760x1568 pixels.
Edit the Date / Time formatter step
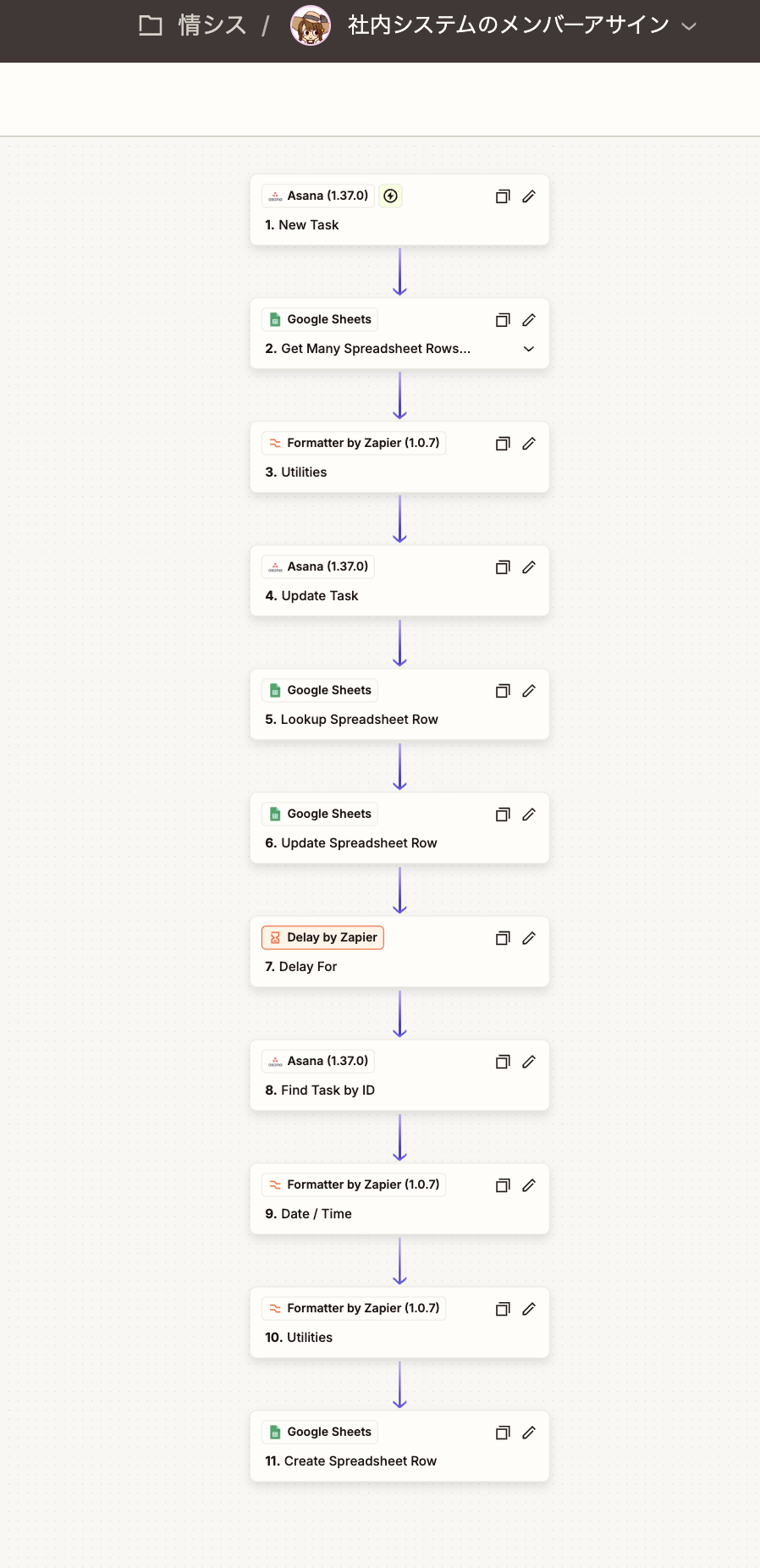[529, 1185]
